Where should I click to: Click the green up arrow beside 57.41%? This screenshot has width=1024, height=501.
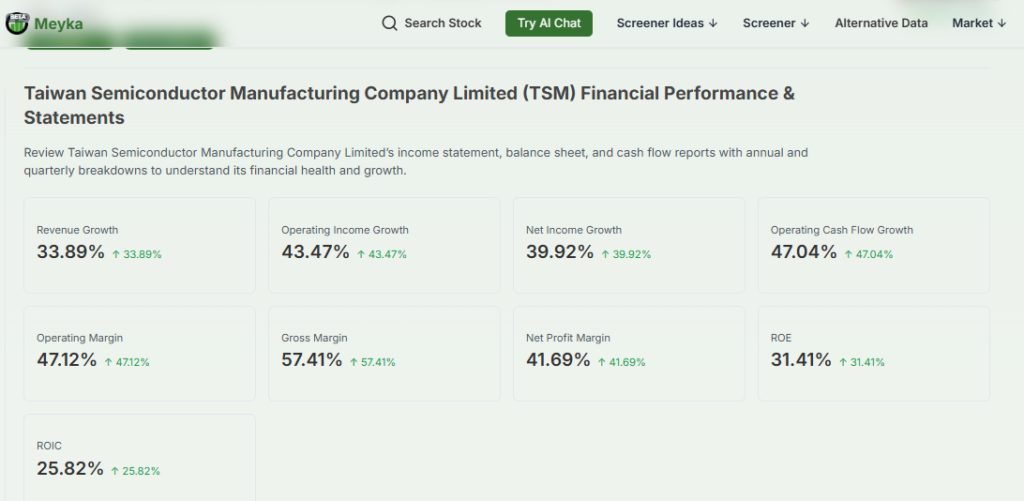353,363
